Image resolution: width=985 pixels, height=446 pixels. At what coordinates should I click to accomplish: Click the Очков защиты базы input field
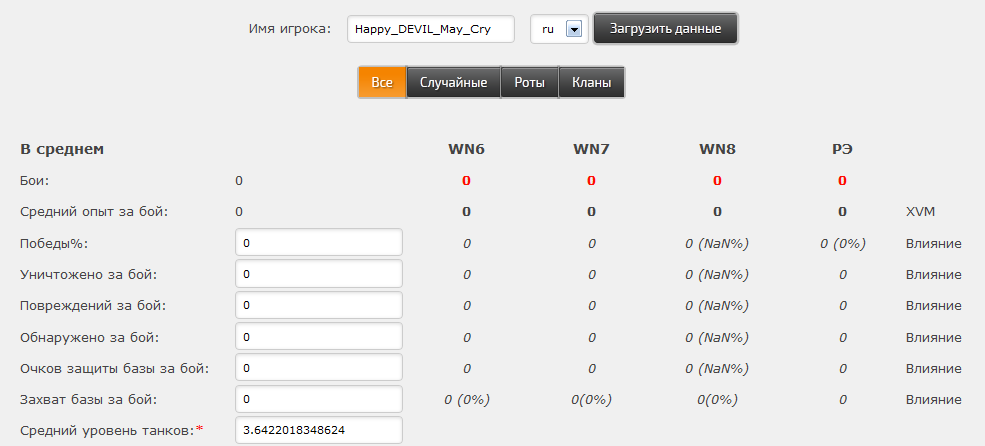[319, 367]
